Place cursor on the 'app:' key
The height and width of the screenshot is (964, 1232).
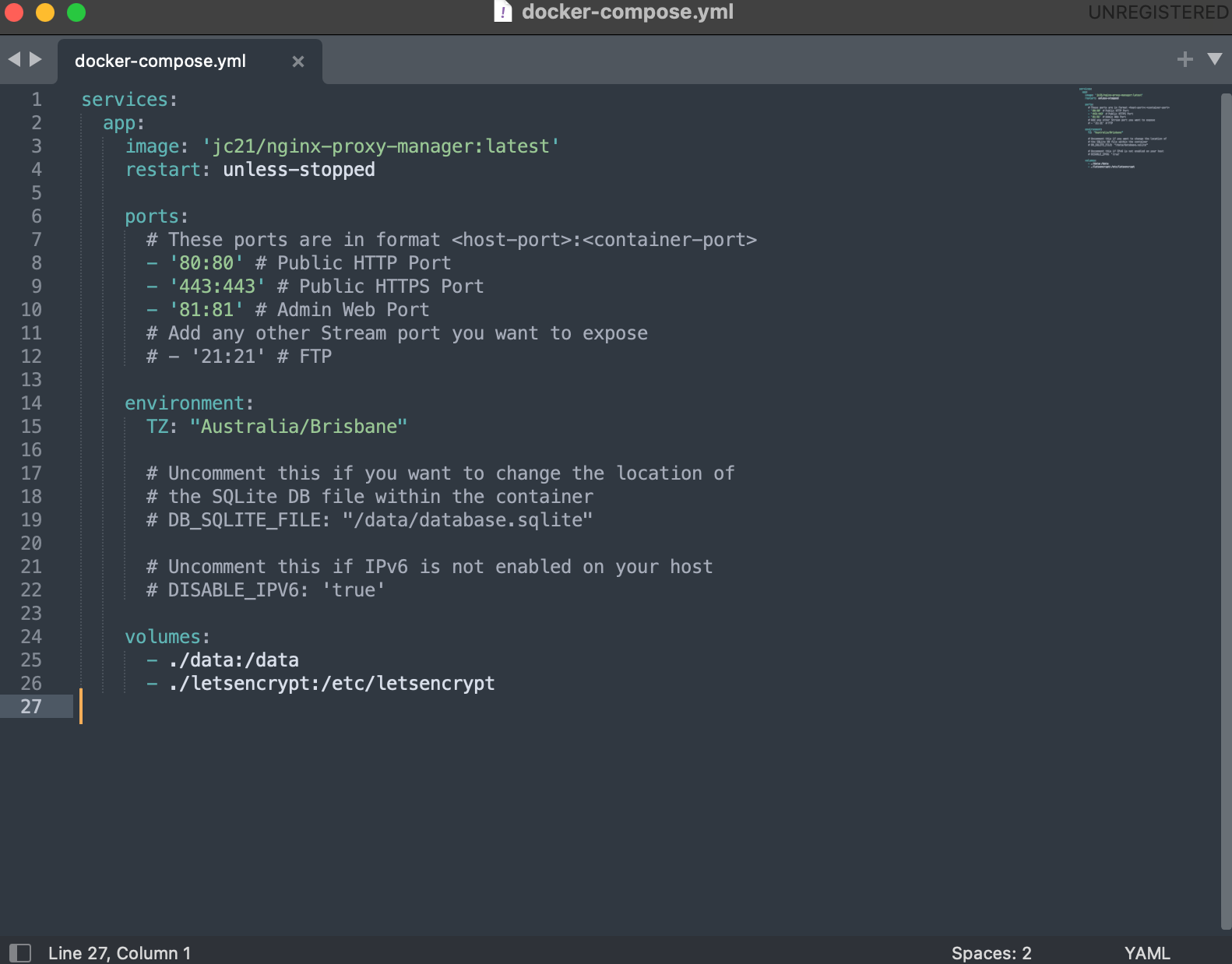pos(124,123)
